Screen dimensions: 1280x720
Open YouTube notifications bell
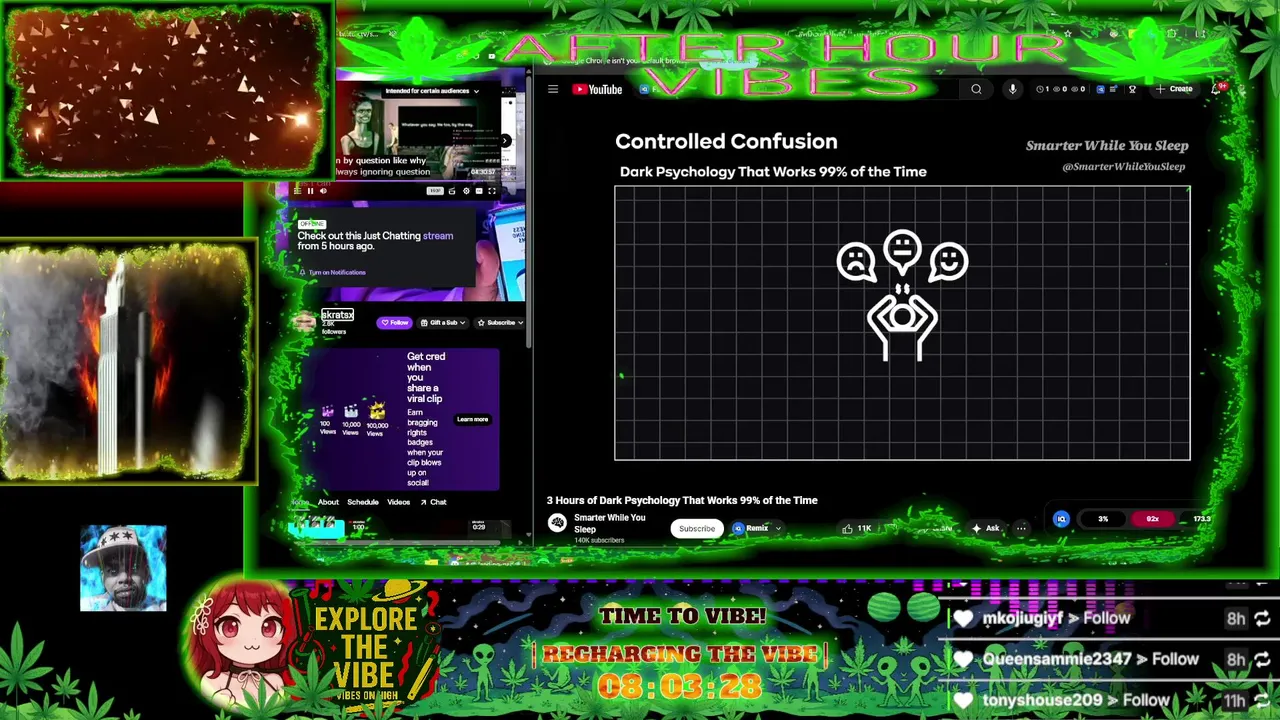[1217, 89]
